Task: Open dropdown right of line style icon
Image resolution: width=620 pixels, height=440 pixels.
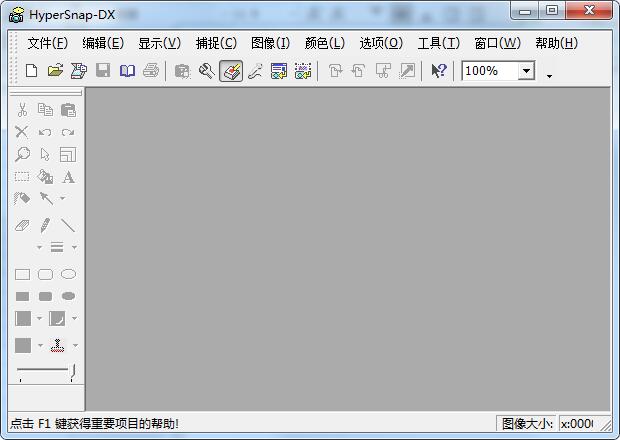Action: click(74, 247)
